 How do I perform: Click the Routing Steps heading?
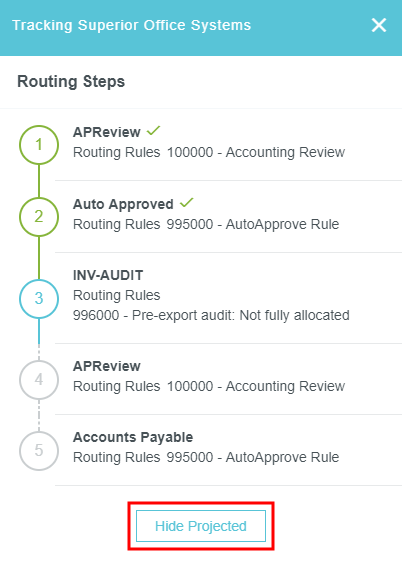(x=71, y=82)
